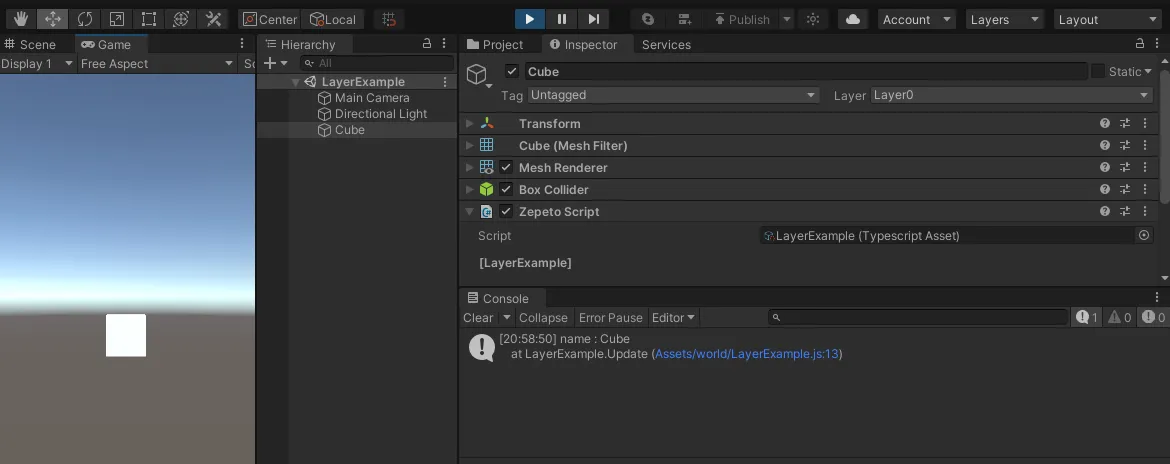Viewport: 1170px width, 464px height.
Task: Open Hierarchy panel options menu
Action: tap(445, 44)
